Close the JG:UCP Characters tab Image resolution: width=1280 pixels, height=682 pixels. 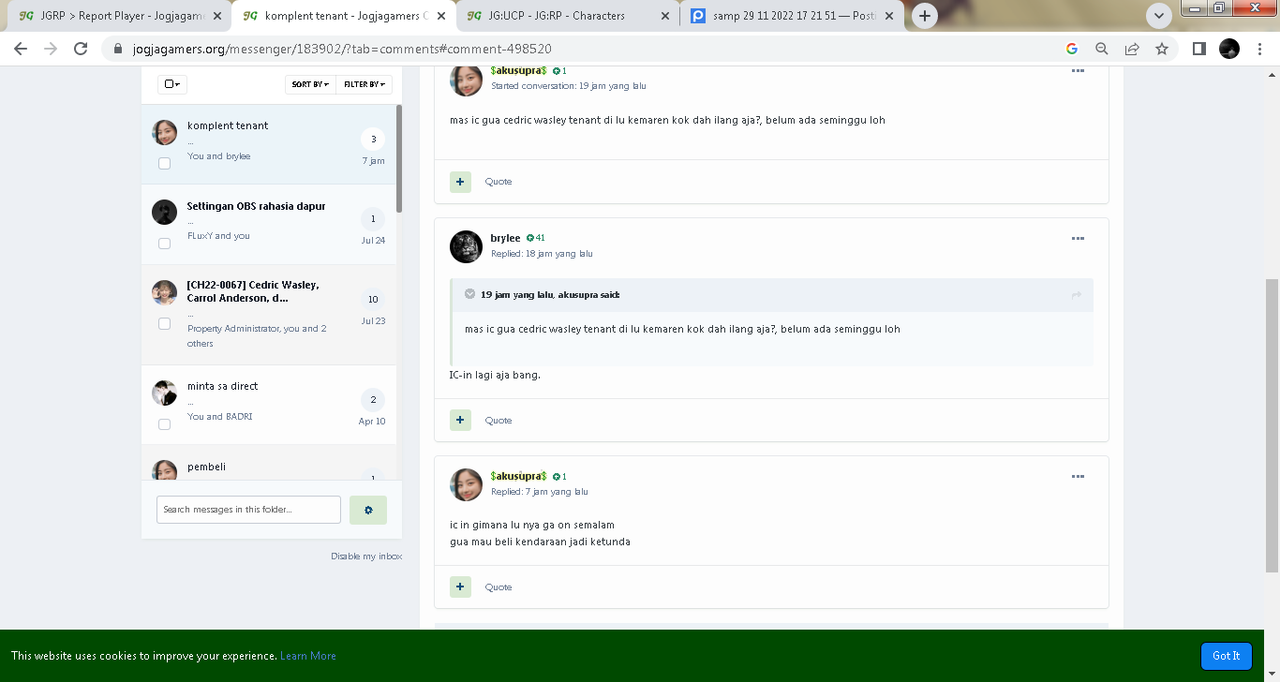coord(666,16)
